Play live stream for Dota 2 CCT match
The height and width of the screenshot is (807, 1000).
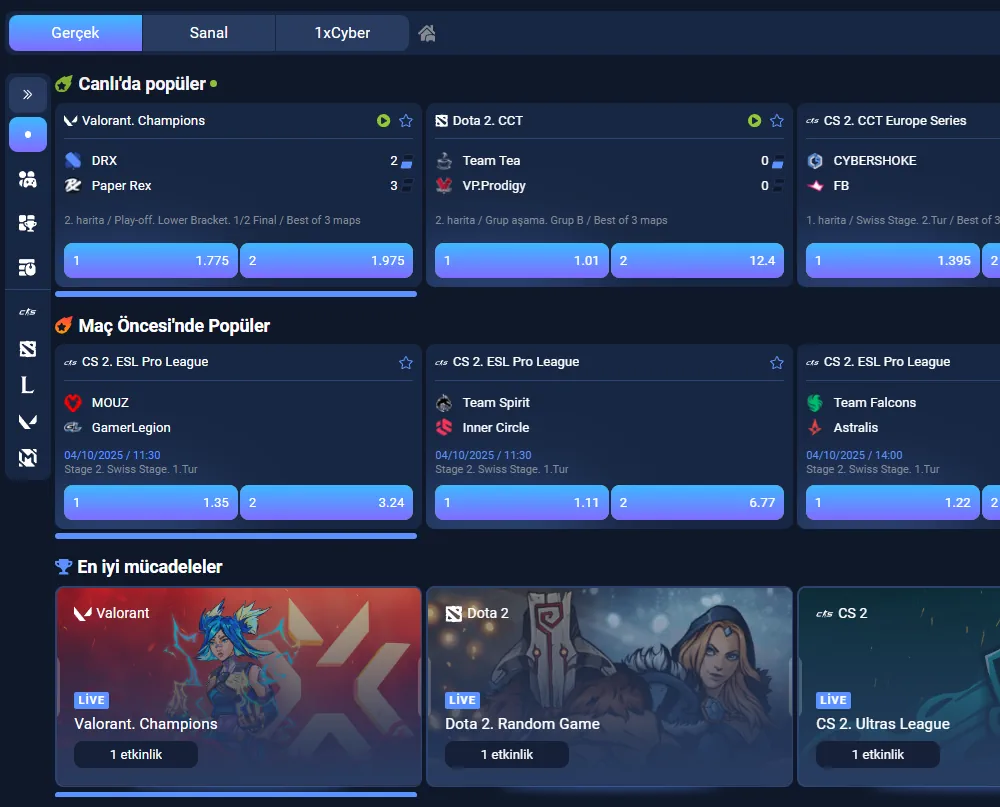coord(754,121)
